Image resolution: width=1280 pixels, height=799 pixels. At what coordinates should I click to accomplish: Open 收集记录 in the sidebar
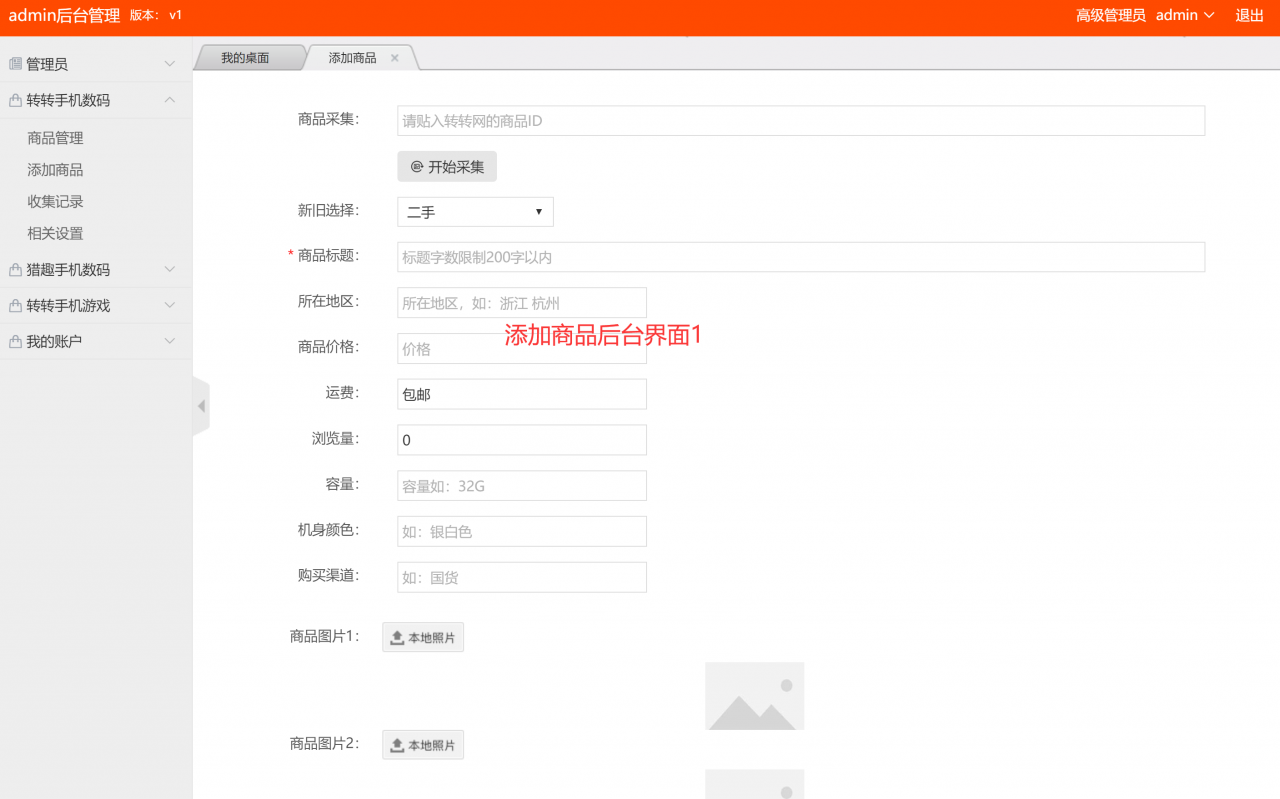point(56,202)
